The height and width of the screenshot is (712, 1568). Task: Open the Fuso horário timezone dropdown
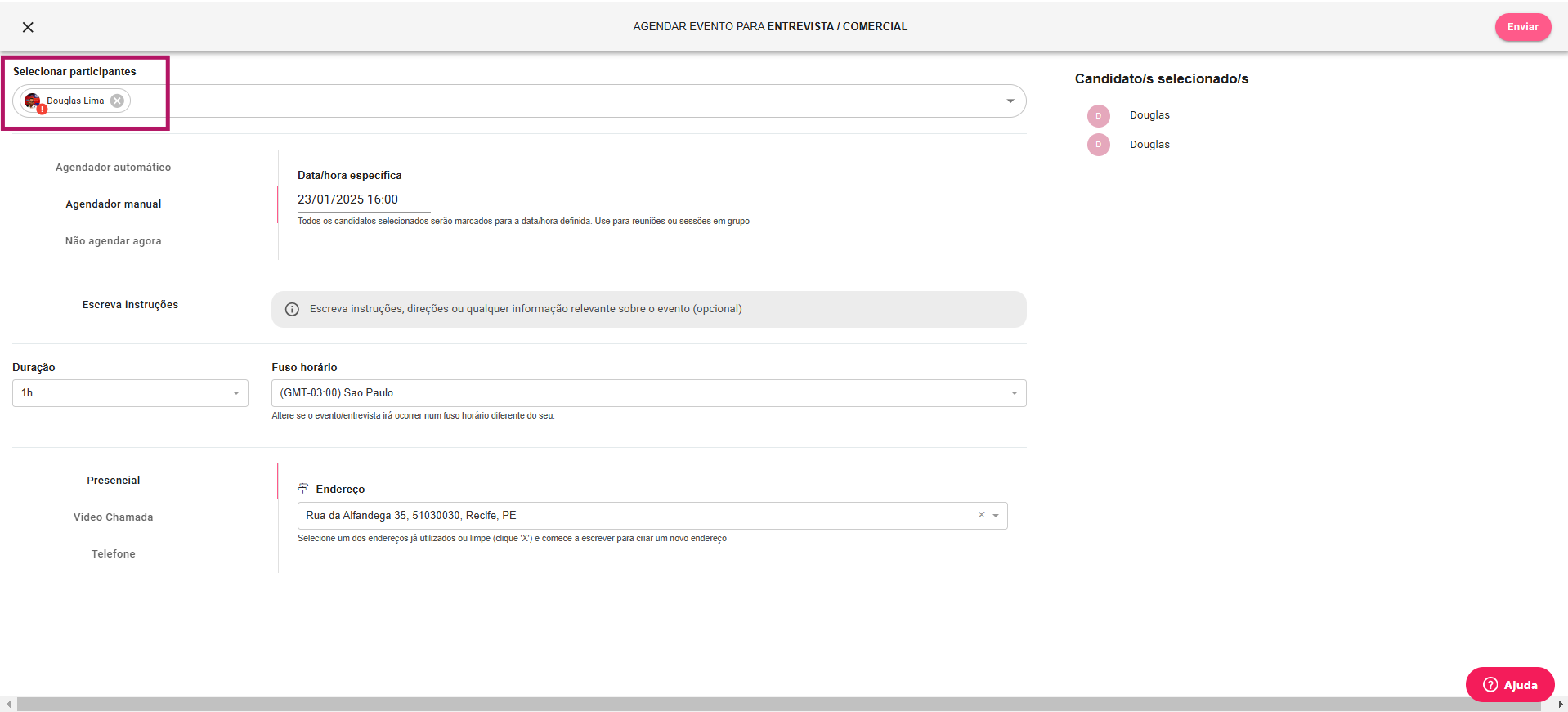click(x=648, y=393)
